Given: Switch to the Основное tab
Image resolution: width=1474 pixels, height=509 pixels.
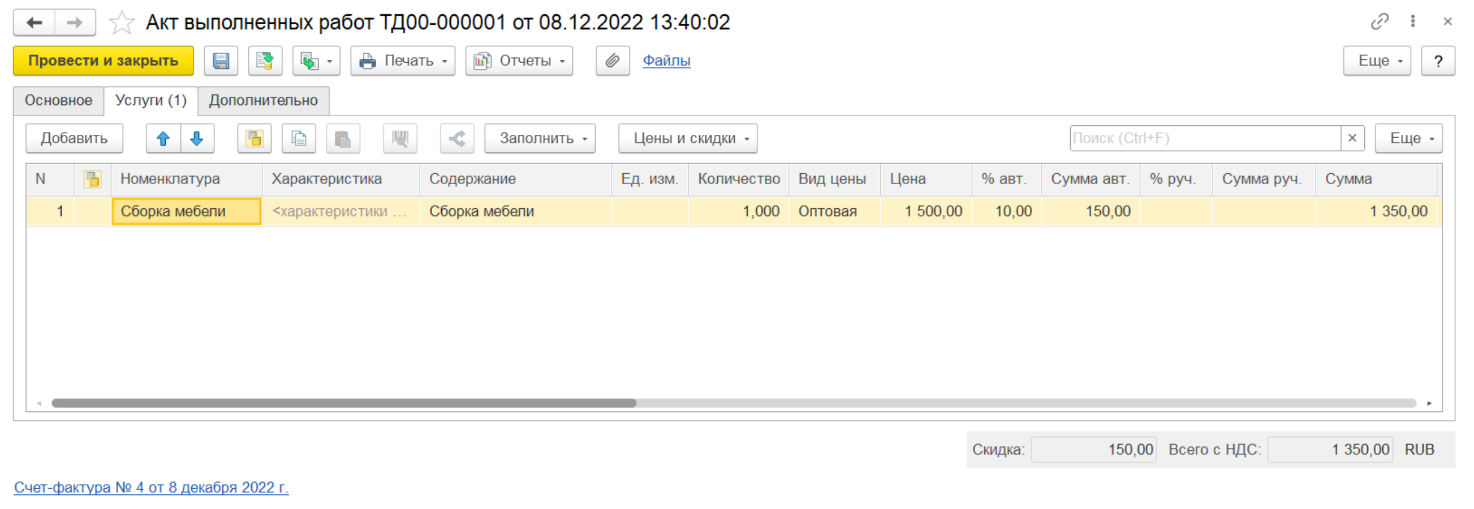Looking at the screenshot, I should point(58,101).
